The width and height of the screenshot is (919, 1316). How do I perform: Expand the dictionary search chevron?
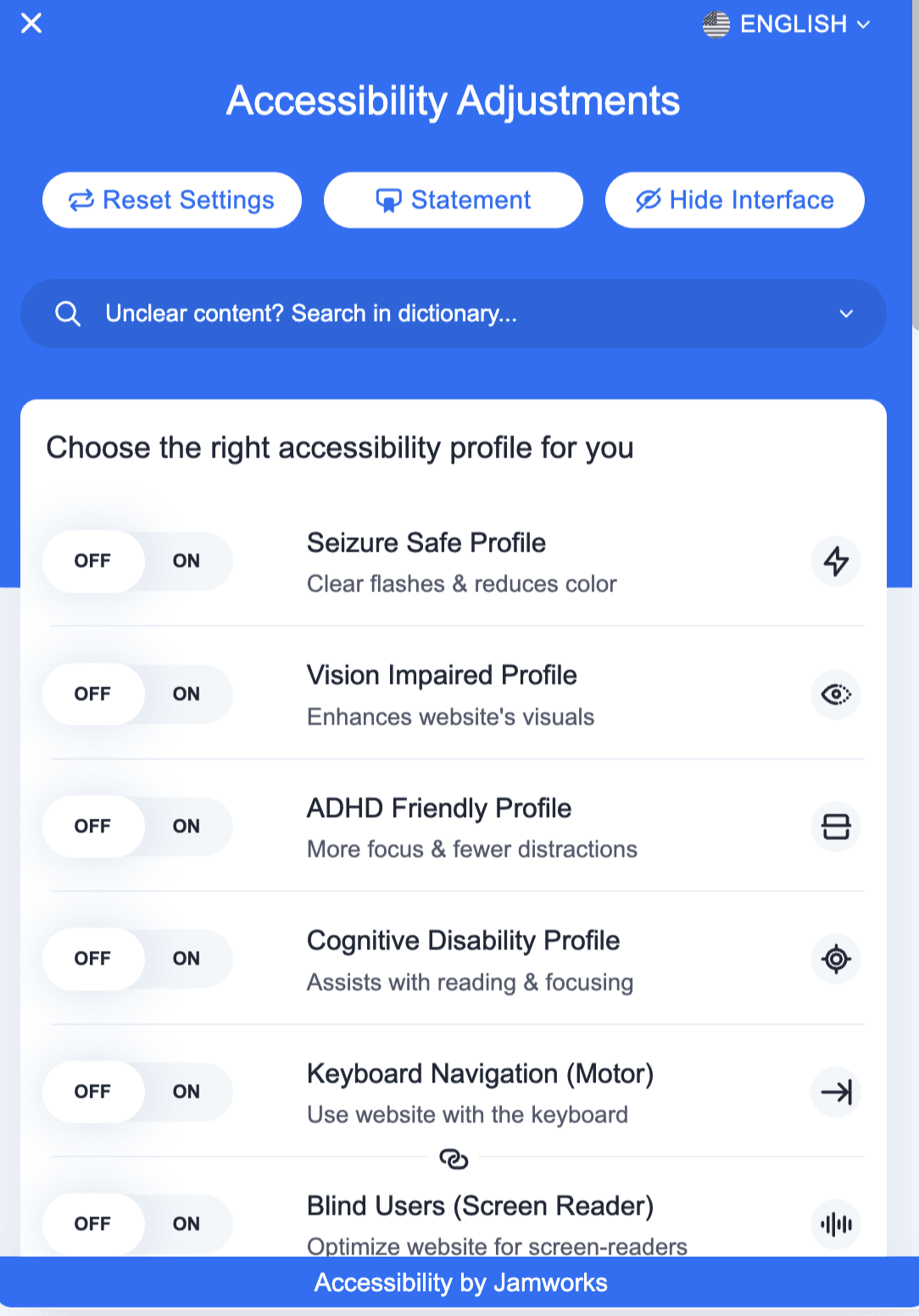pyautogui.click(x=845, y=314)
